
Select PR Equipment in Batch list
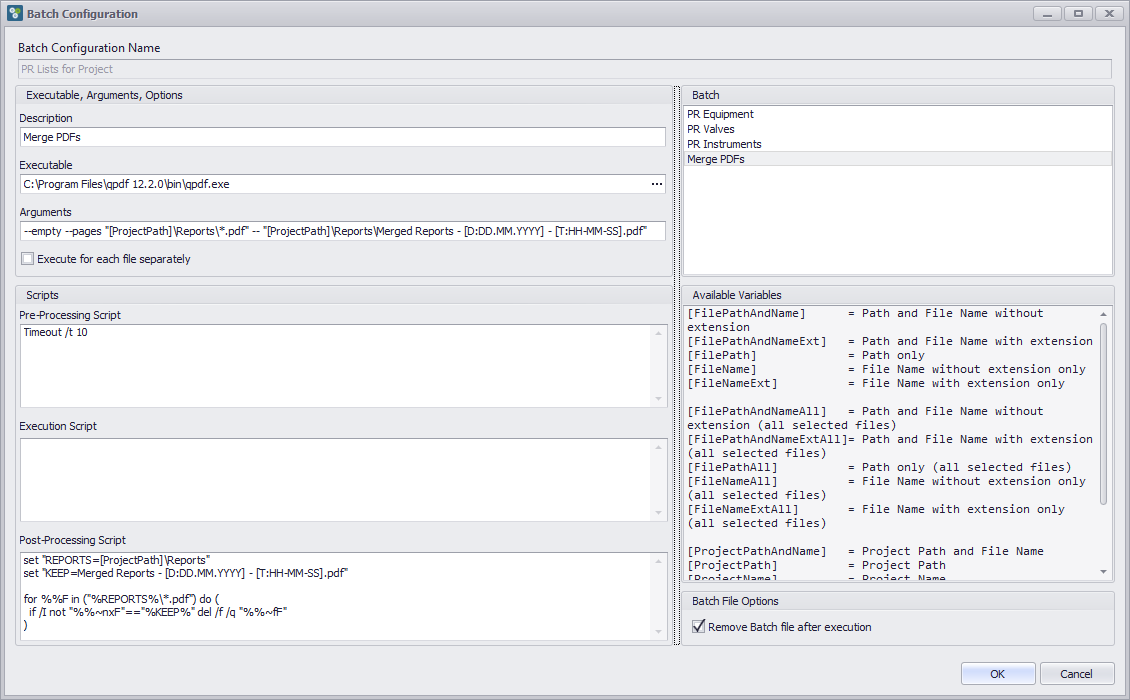click(720, 114)
